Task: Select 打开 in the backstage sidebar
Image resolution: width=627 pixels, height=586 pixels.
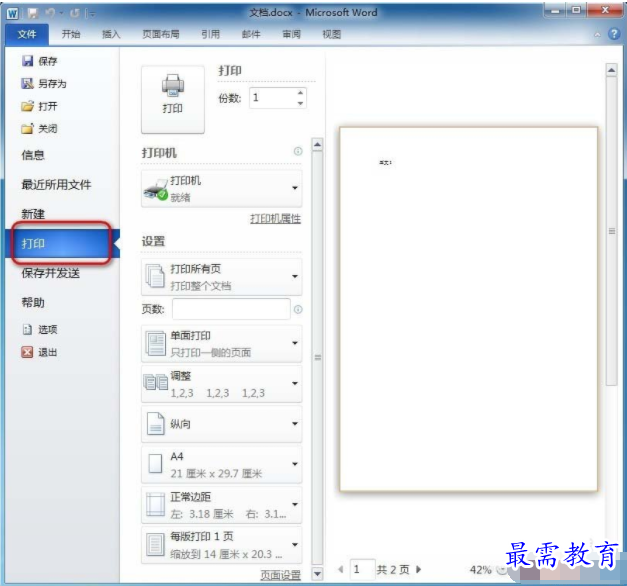Action: [x=40, y=106]
